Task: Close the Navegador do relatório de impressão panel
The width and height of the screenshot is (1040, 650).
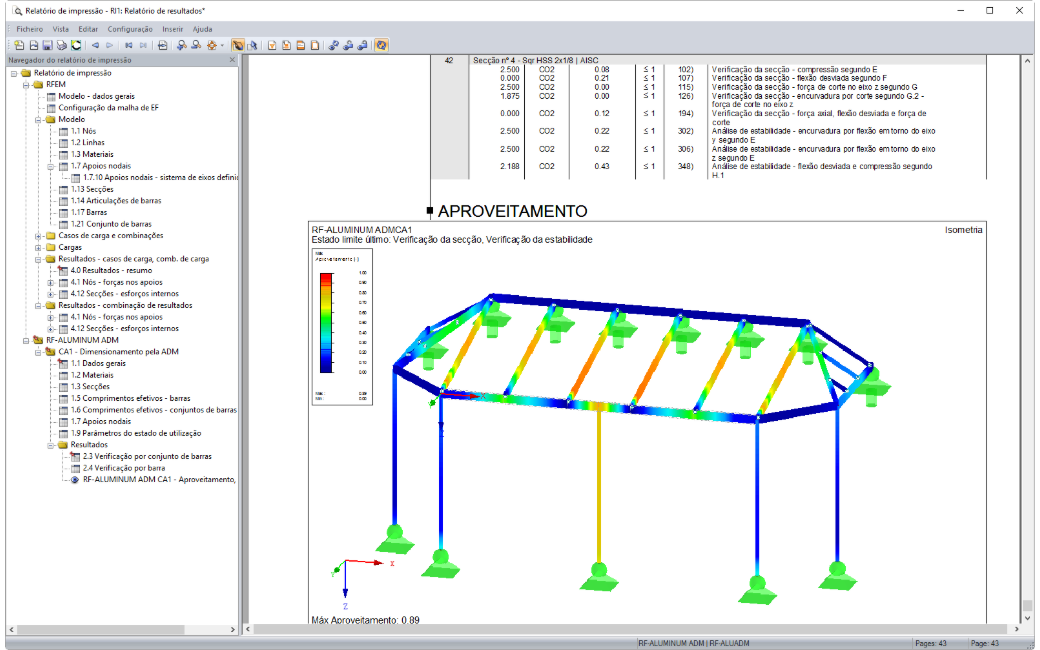Action: point(232,60)
